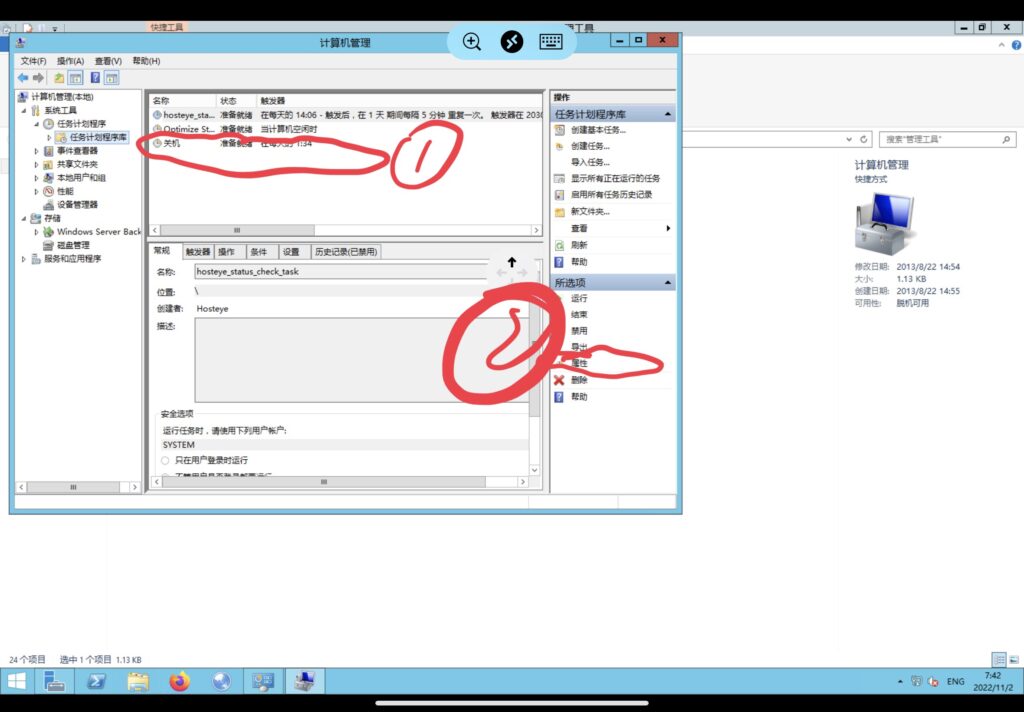Click the Windows Start button
The width and height of the screenshot is (1024, 712).
tap(17, 682)
